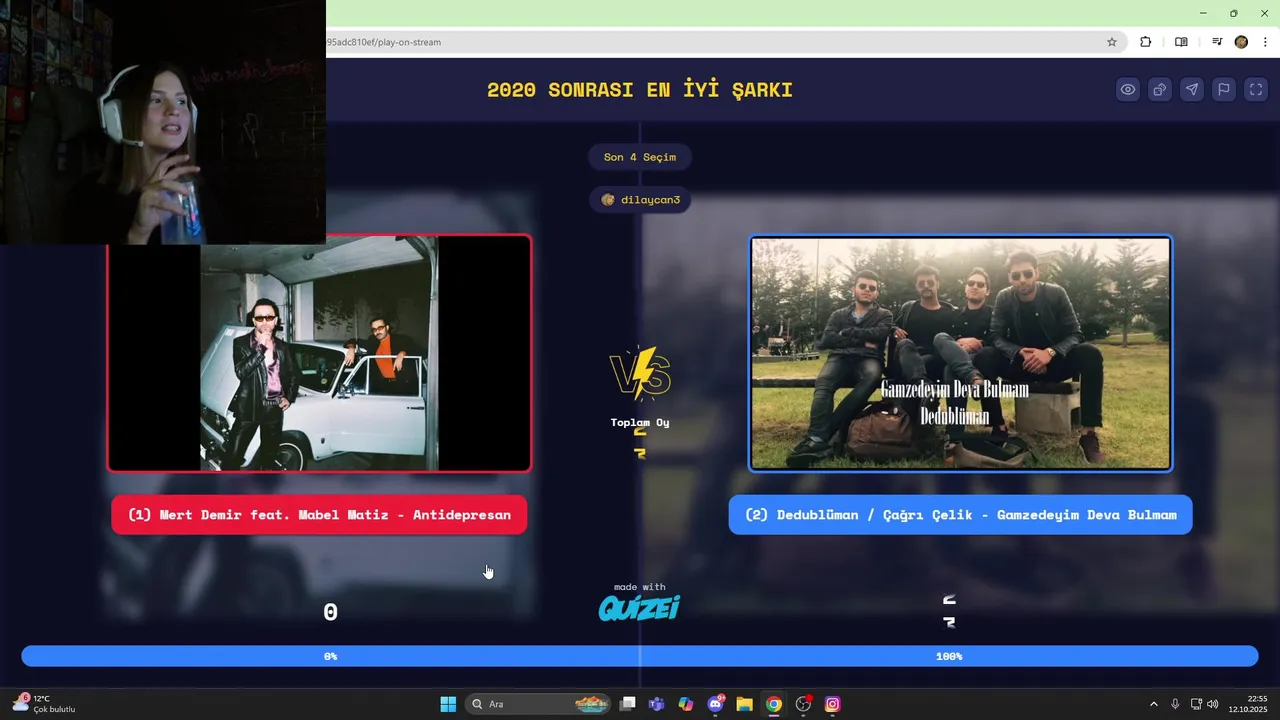Click the Antidepresan garage photo thumbnail
The width and height of the screenshot is (1280, 720).
[x=319, y=353]
